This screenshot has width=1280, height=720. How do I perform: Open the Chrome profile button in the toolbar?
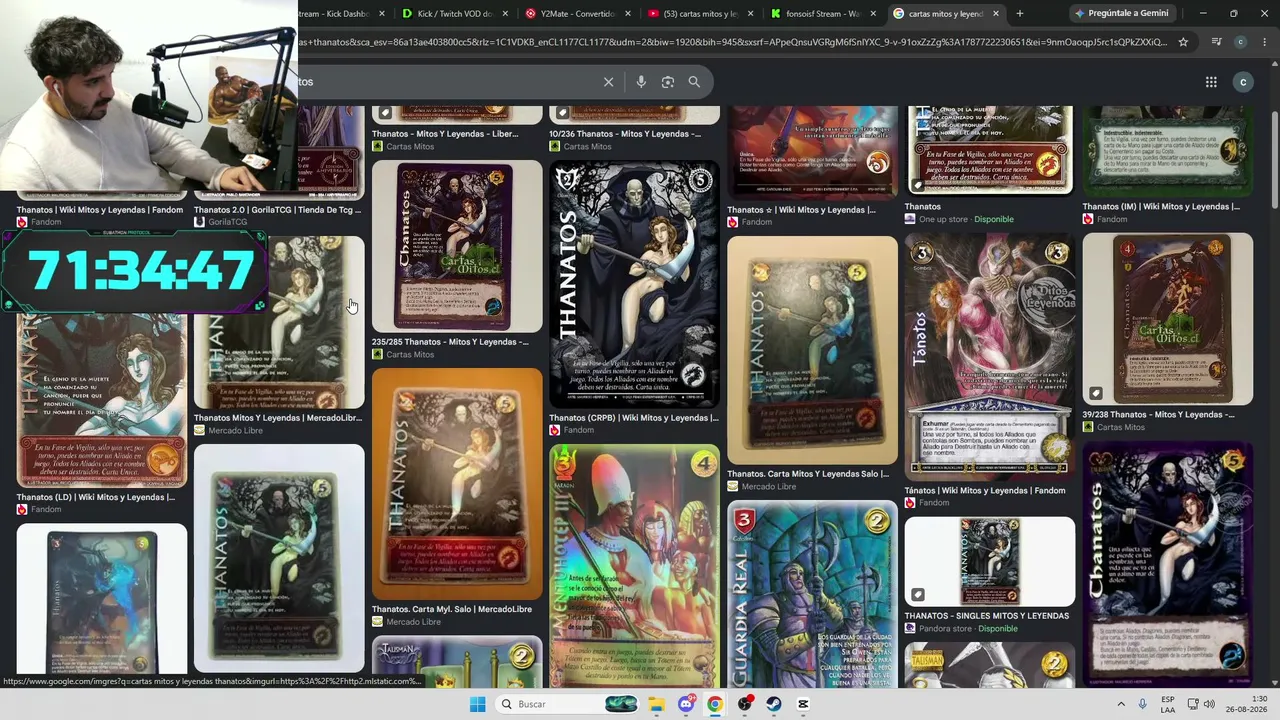coord(1240,42)
